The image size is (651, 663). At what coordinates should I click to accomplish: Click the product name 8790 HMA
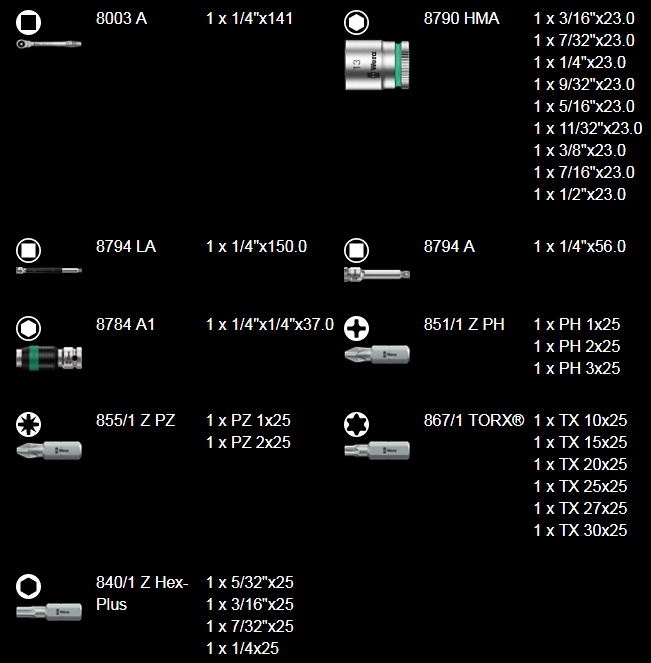pos(462,19)
